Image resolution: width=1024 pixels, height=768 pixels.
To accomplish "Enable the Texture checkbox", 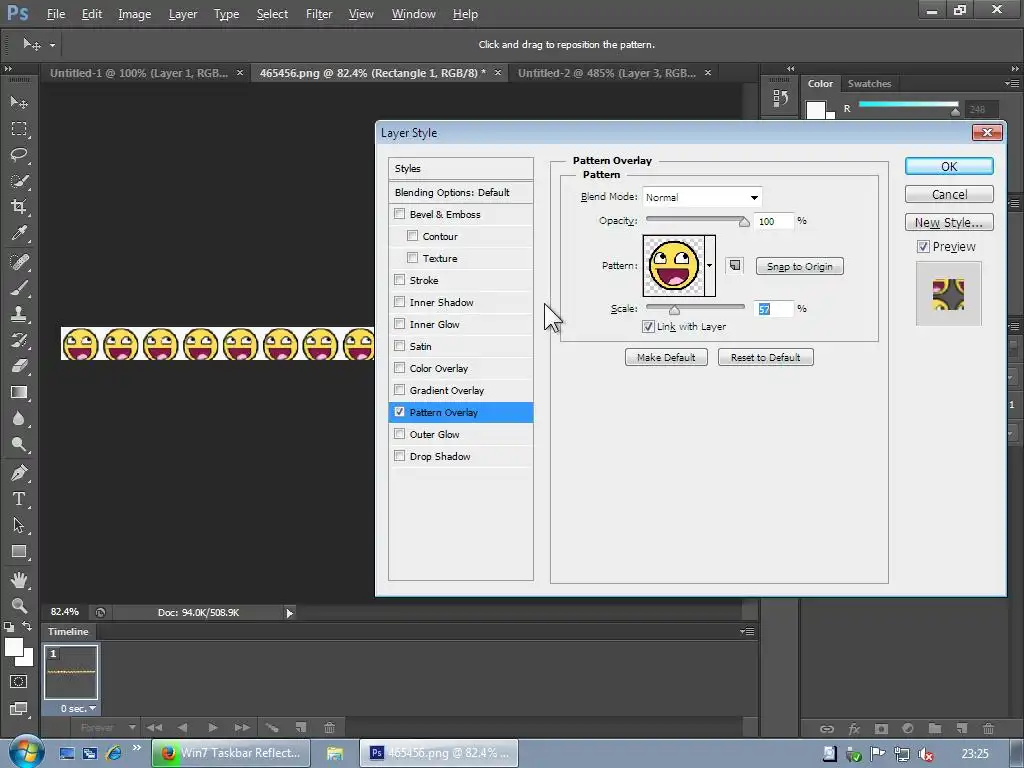I will click(x=412, y=258).
